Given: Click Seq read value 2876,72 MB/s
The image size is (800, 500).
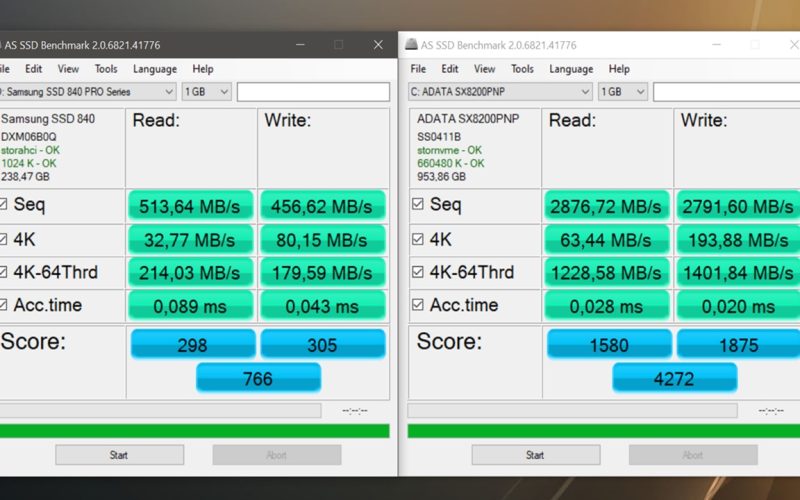Looking at the screenshot, I should [x=607, y=205].
